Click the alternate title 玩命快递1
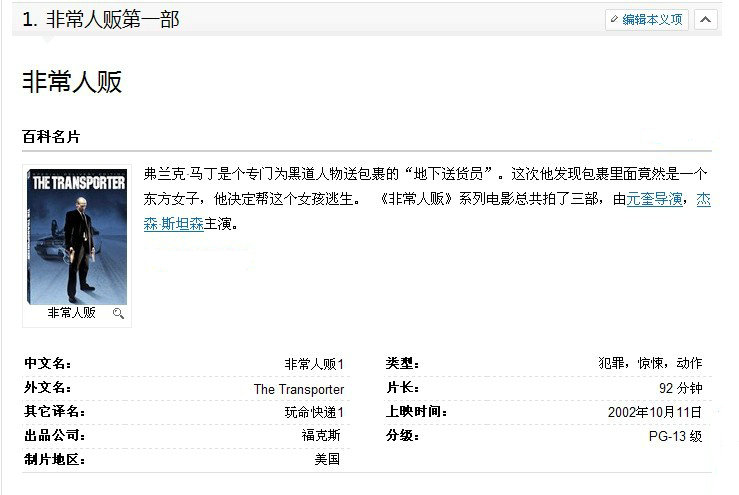Viewport: 739px width, 495px height. coord(313,412)
